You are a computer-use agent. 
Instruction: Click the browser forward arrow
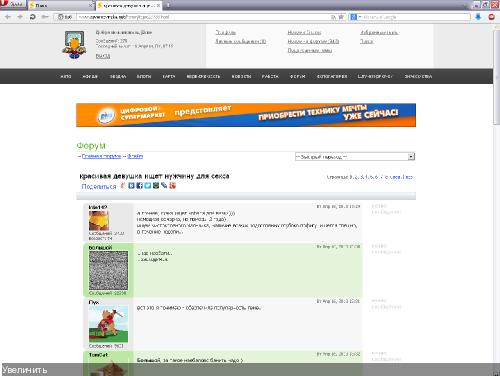pos(20,17)
